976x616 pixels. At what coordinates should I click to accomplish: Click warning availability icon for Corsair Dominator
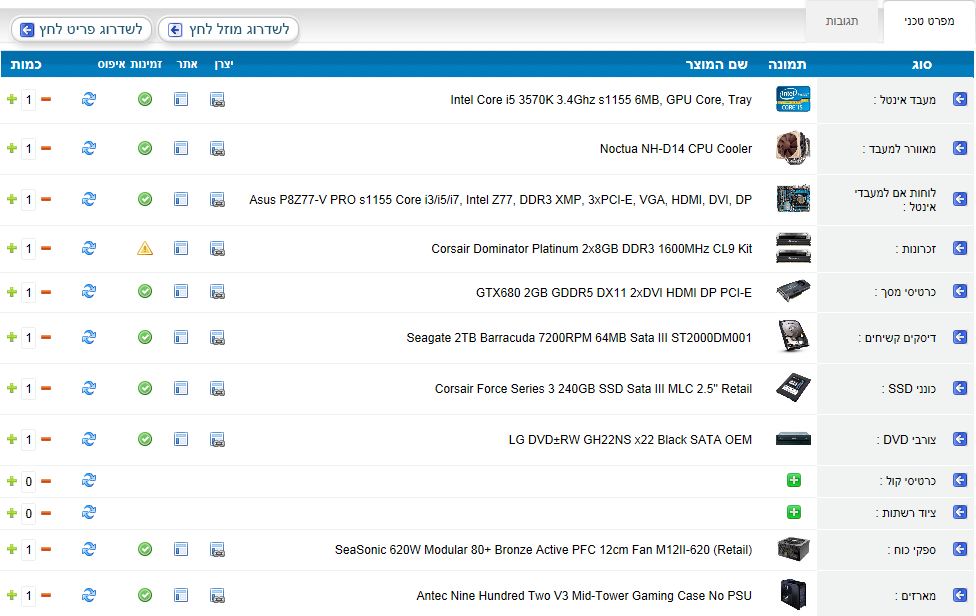point(145,248)
